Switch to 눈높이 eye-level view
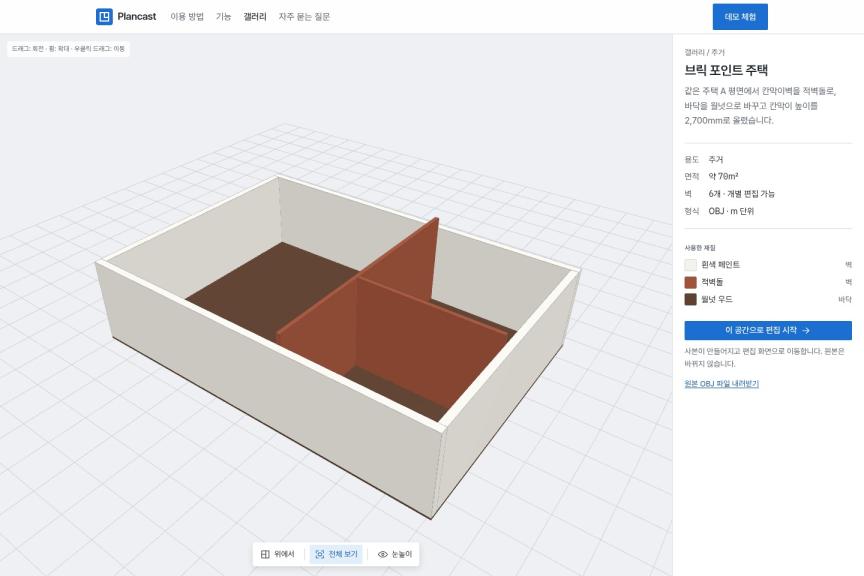This screenshot has height=576, width=864. click(x=395, y=554)
